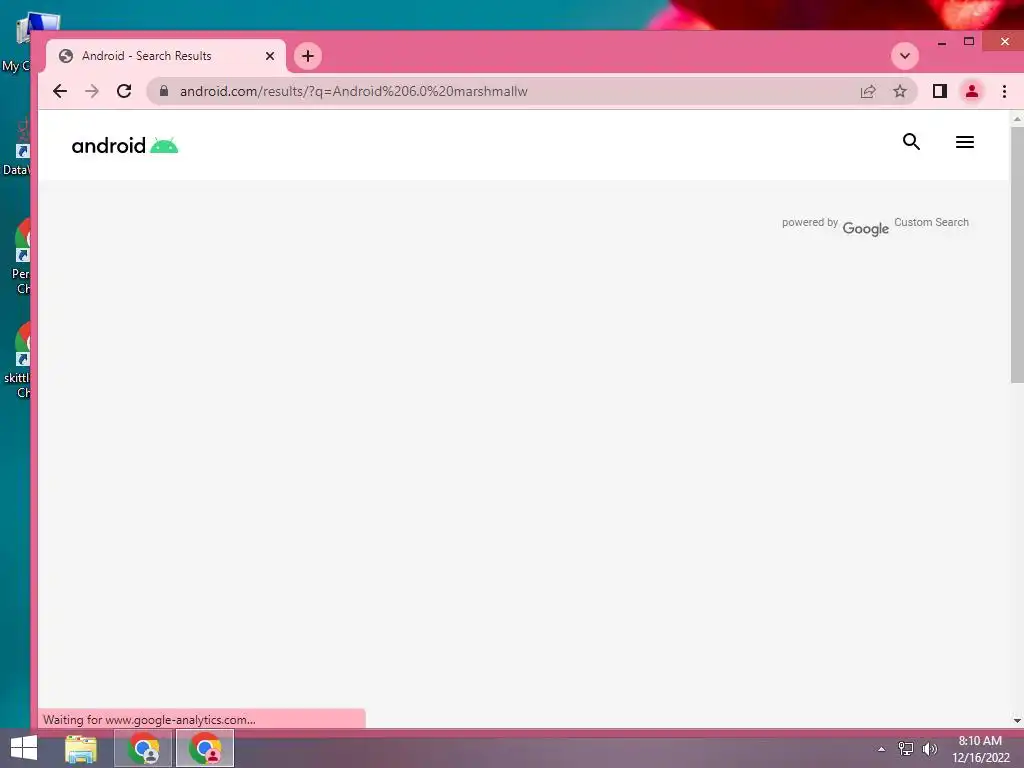This screenshot has height=768, width=1024.
Task: Go back to the previous page
Action: pos(60,91)
